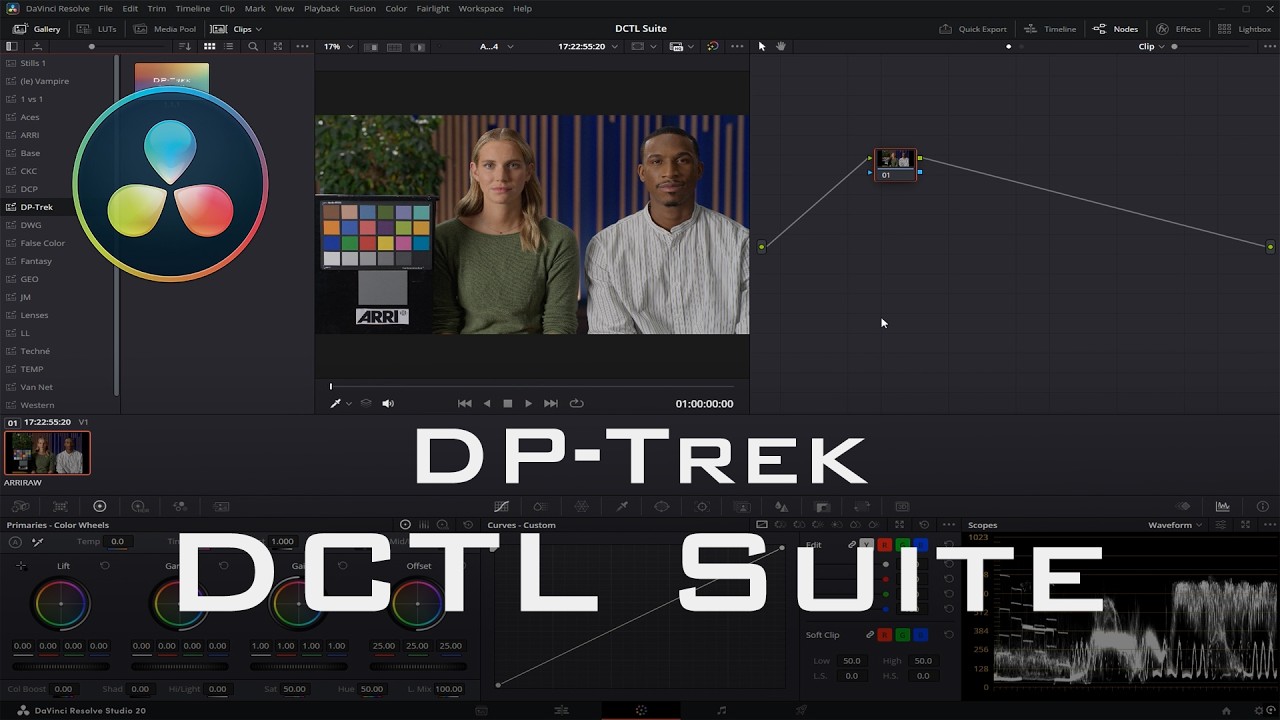1280x720 pixels.
Task: Open the Workspace menu
Action: pyautogui.click(x=481, y=8)
